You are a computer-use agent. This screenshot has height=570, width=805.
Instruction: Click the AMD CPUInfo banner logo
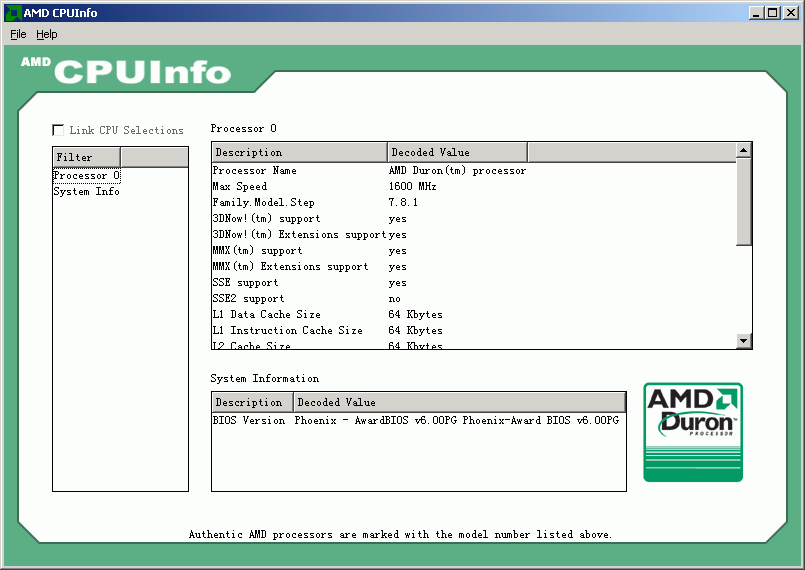tap(126, 70)
